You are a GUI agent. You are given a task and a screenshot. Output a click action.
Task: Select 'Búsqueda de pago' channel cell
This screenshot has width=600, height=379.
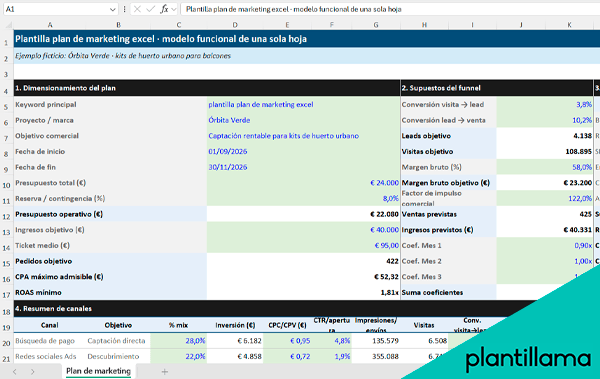[x=50, y=341]
